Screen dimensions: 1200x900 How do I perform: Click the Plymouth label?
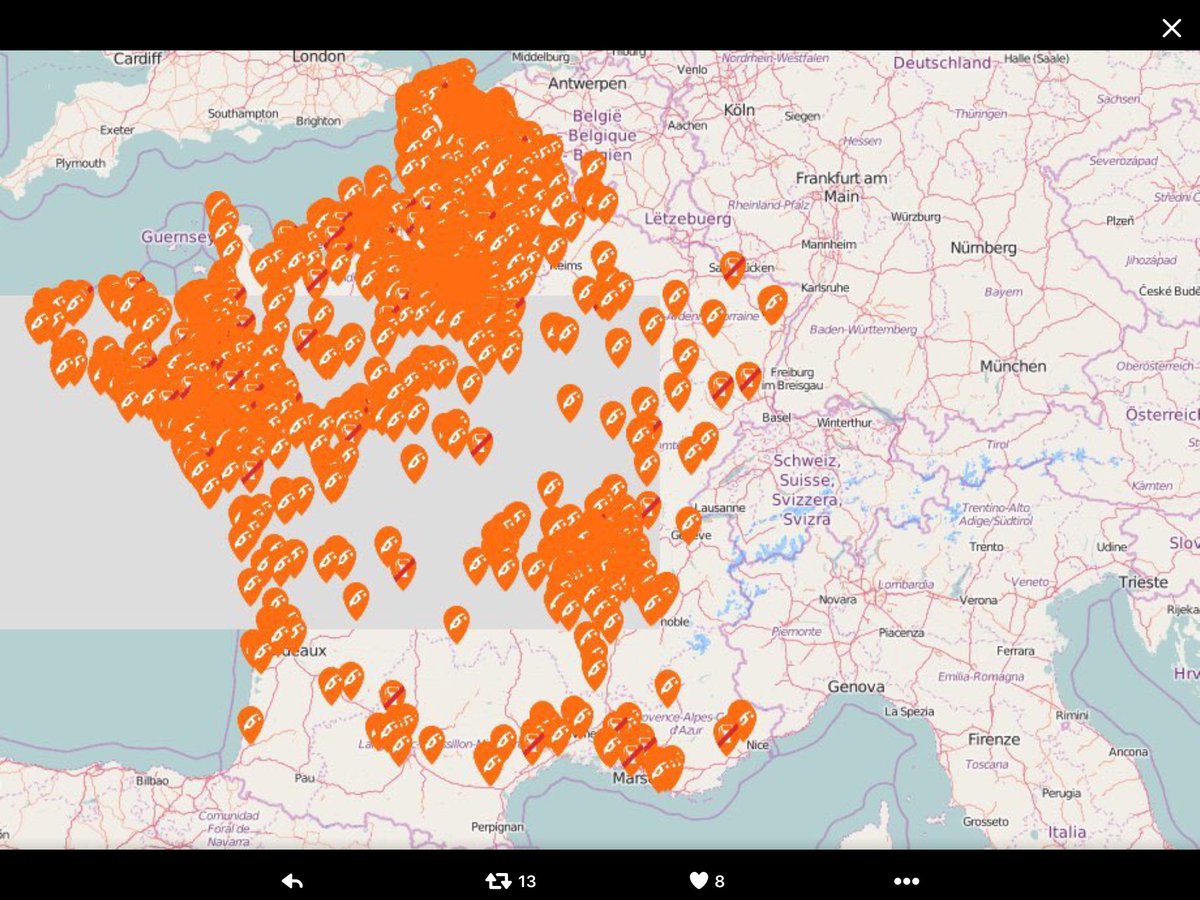pyautogui.click(x=80, y=163)
